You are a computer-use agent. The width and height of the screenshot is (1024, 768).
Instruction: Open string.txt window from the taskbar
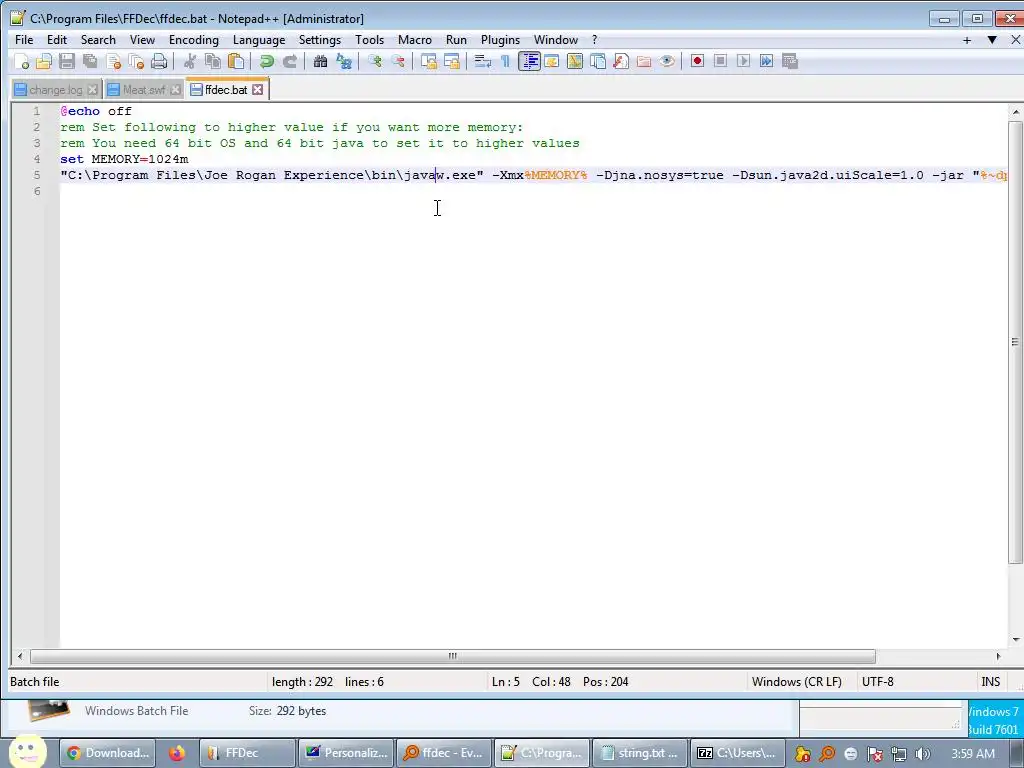point(639,753)
